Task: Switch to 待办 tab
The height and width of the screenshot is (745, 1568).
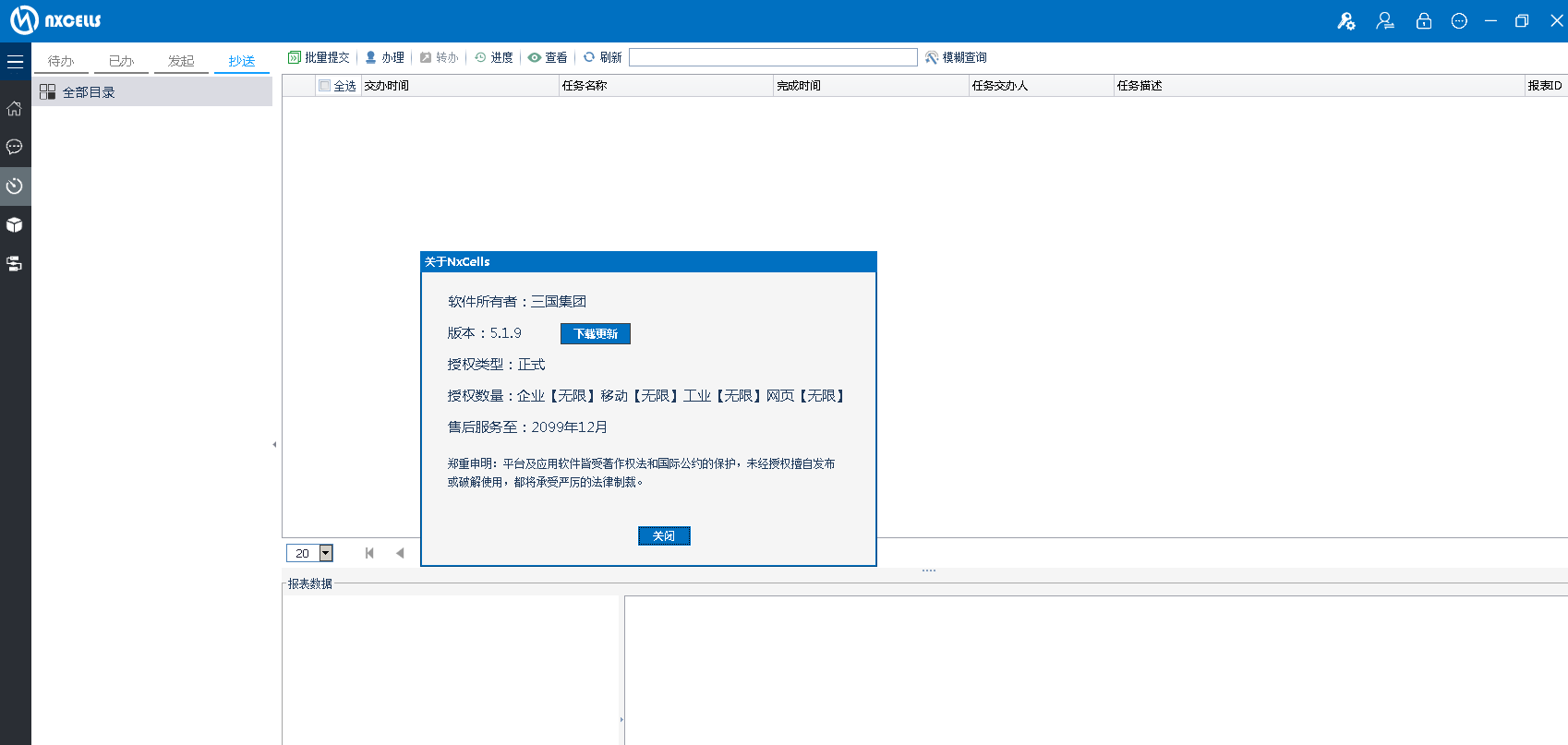Action: 61,61
